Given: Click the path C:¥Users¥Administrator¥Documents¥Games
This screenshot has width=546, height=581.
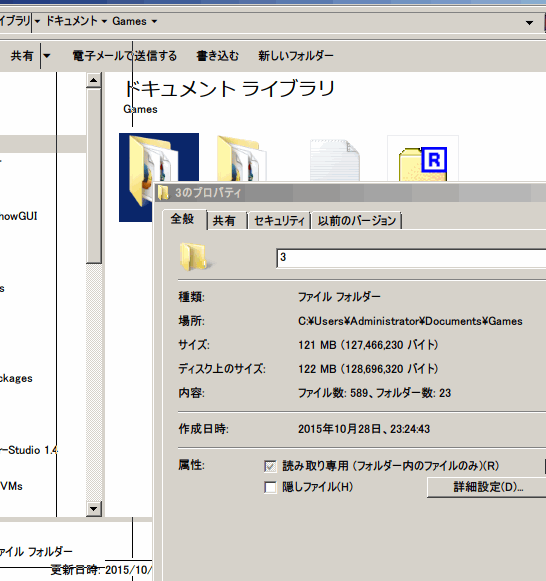Looking at the screenshot, I should 410,321.
